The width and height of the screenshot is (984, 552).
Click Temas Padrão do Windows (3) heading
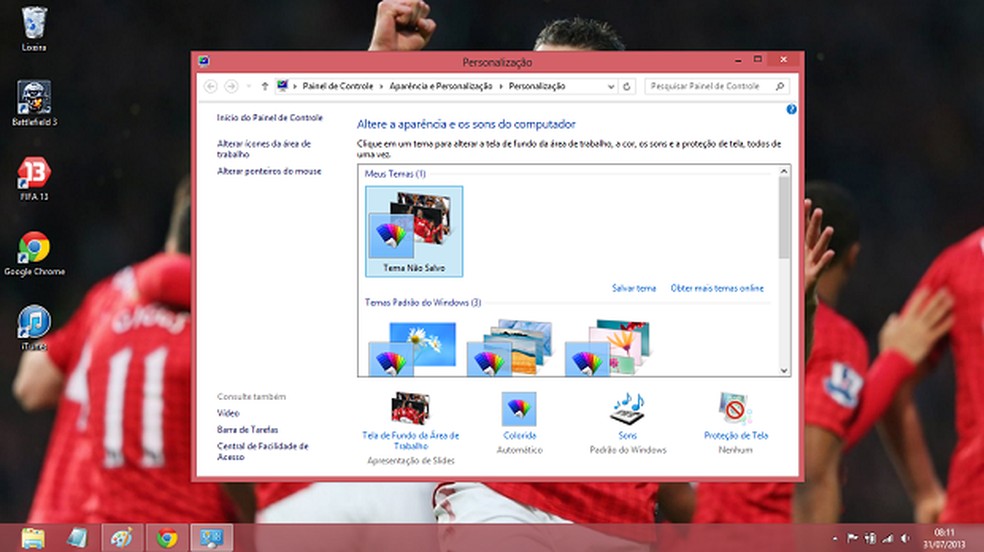click(x=423, y=302)
